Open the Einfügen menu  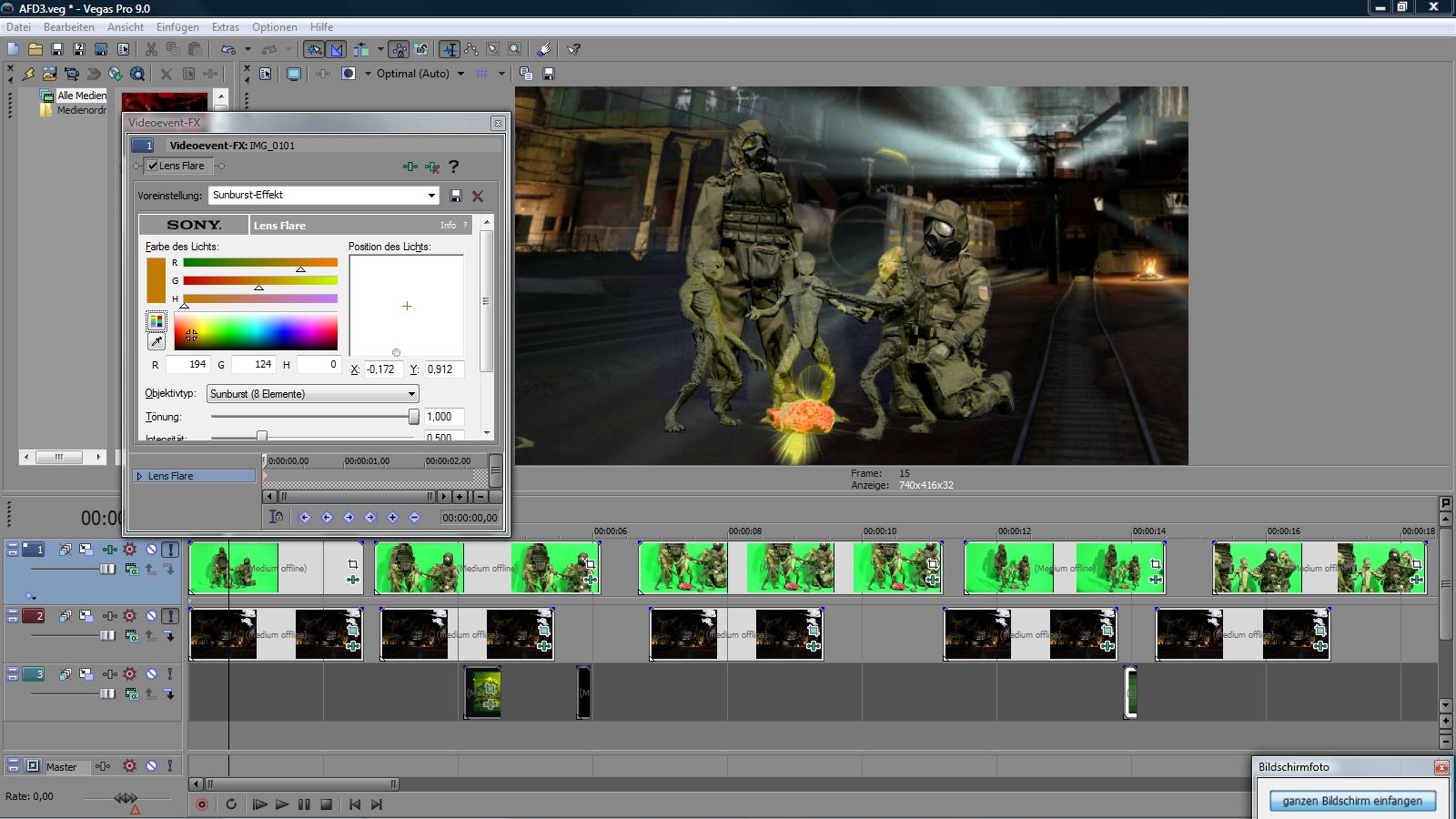click(177, 27)
